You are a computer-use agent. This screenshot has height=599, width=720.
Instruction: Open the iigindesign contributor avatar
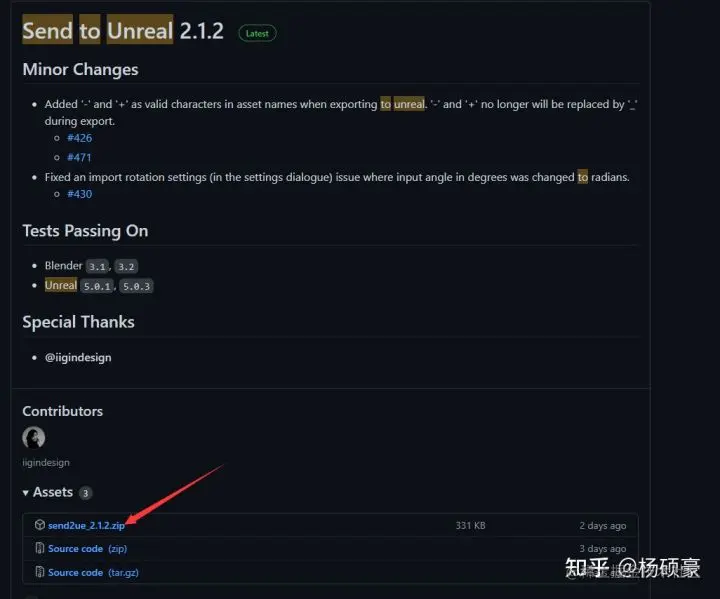(34, 437)
